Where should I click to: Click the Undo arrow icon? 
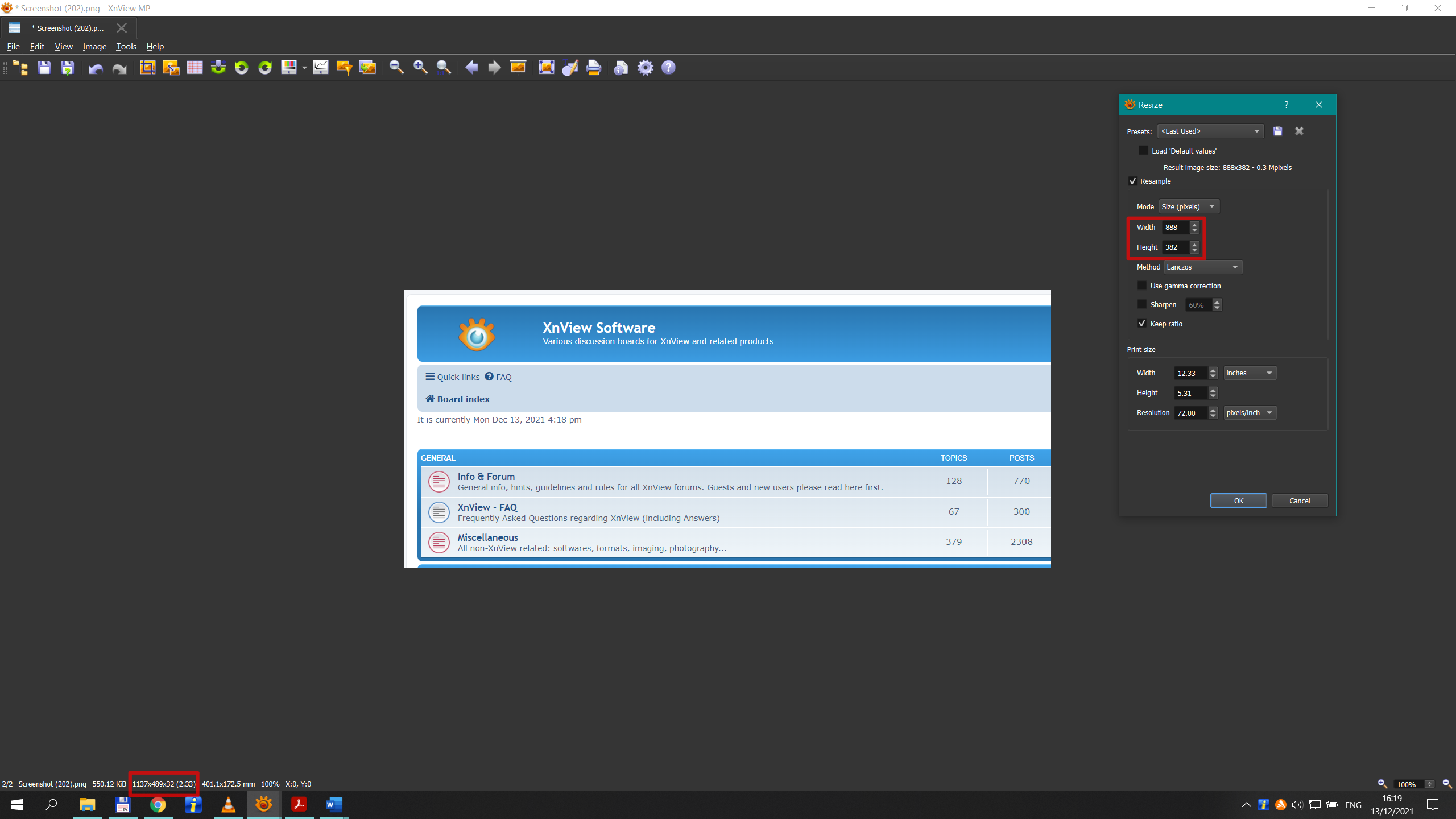click(x=96, y=69)
